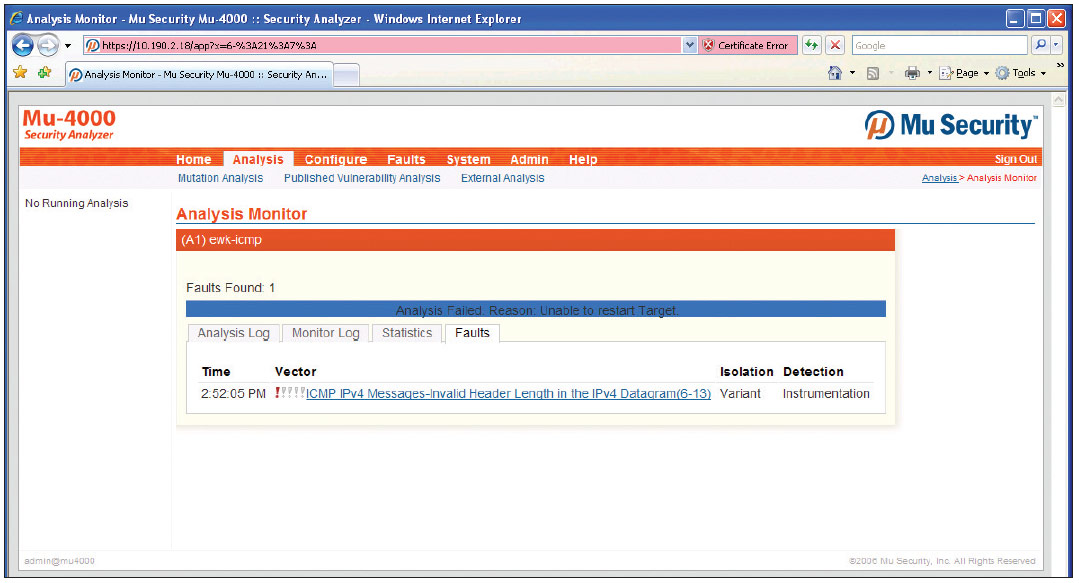The image size is (1079, 583).
Task: Click the Sign Out link
Action: coord(1015,160)
